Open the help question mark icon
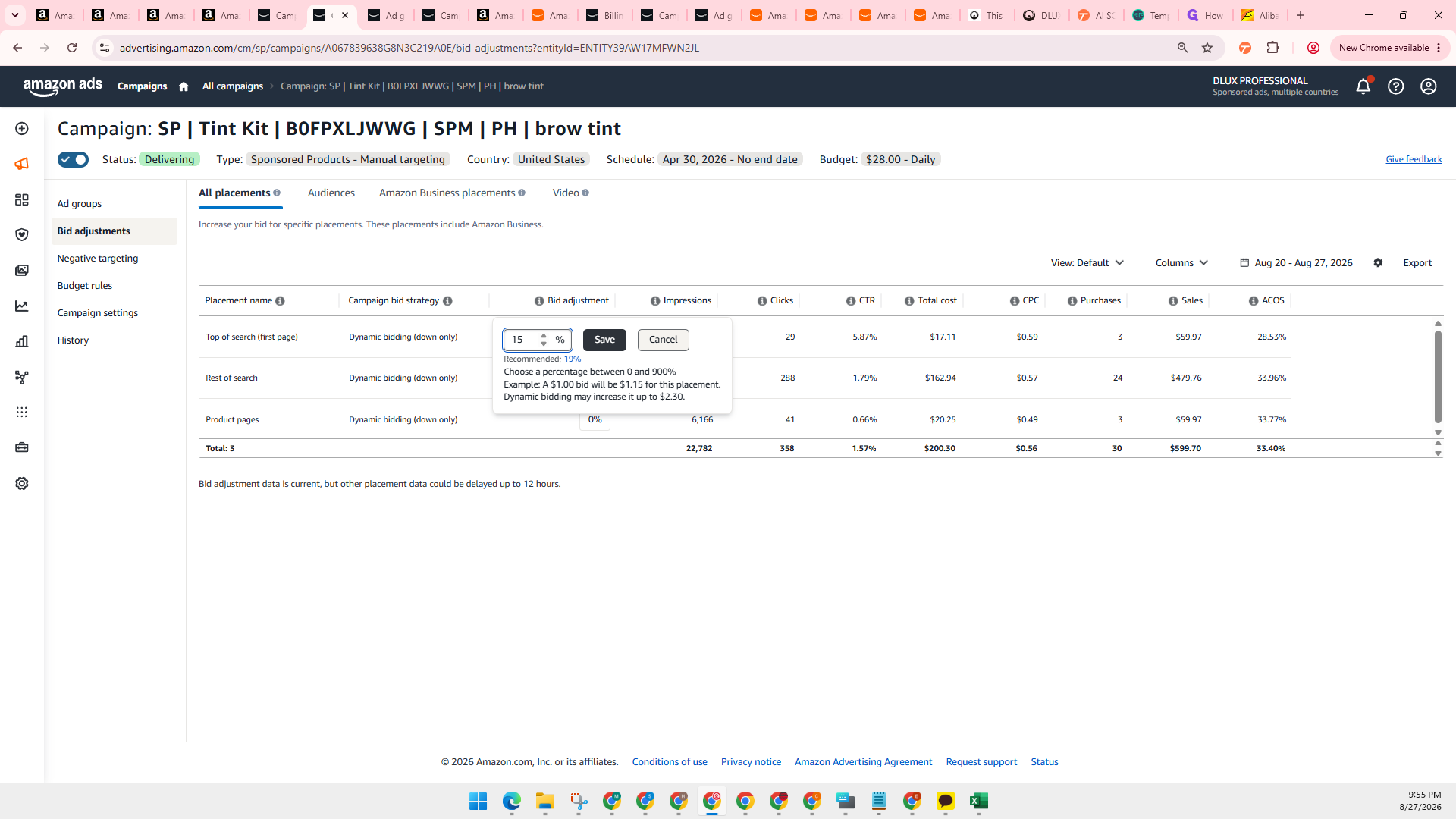1456x819 pixels. tap(1395, 86)
